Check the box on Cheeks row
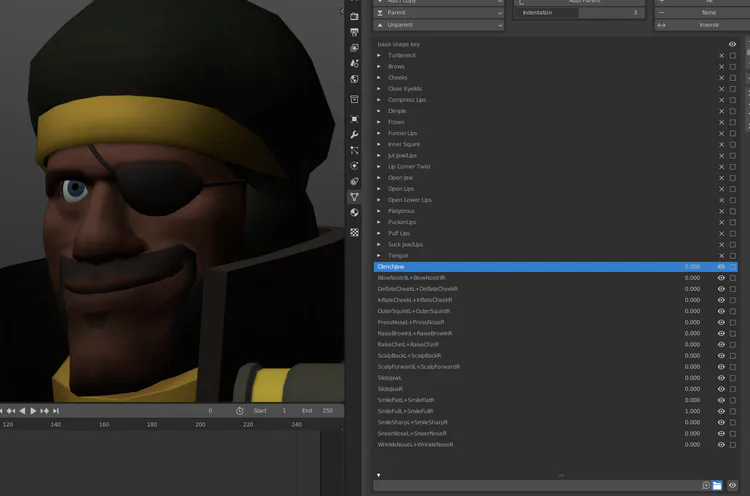The width and height of the screenshot is (750, 496). point(733,77)
